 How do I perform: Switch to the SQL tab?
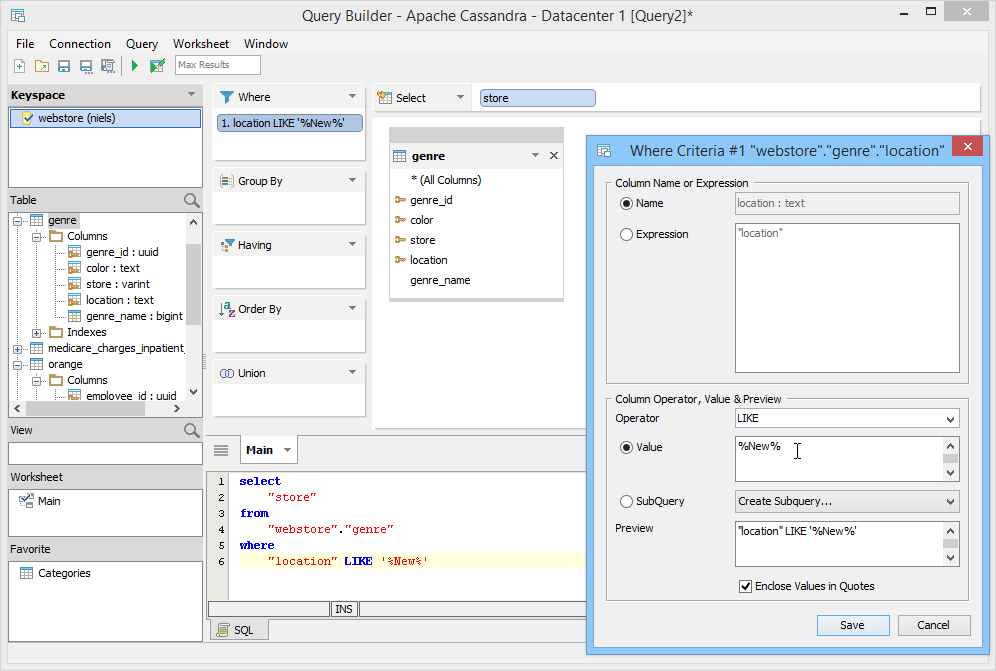(x=239, y=630)
